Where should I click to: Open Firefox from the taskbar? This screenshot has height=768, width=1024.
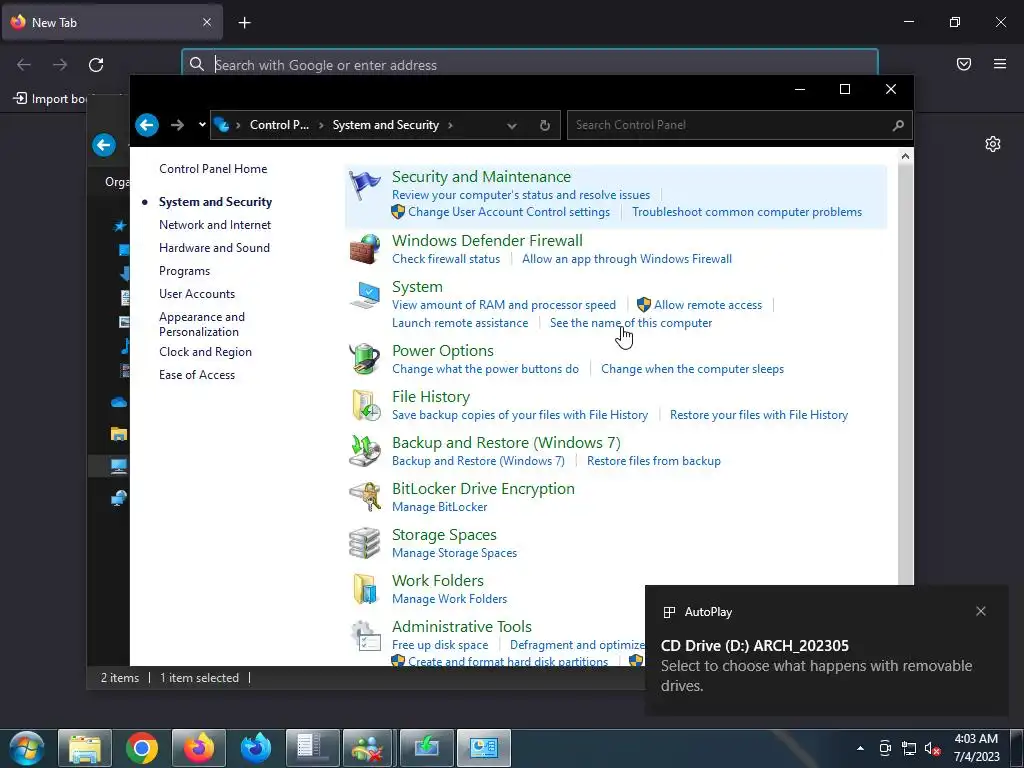coord(199,748)
